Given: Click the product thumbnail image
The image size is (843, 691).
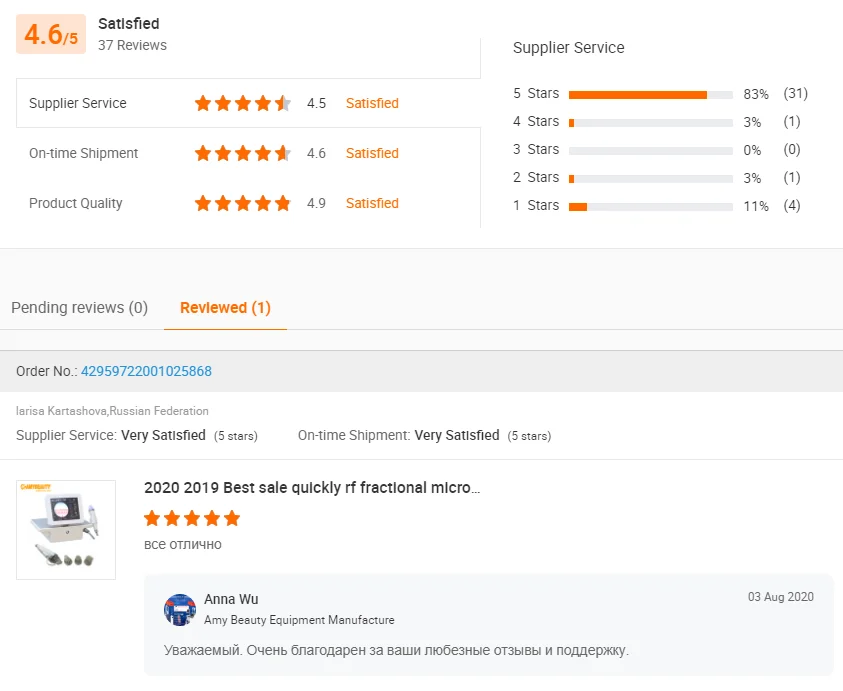Looking at the screenshot, I should coord(66,530).
